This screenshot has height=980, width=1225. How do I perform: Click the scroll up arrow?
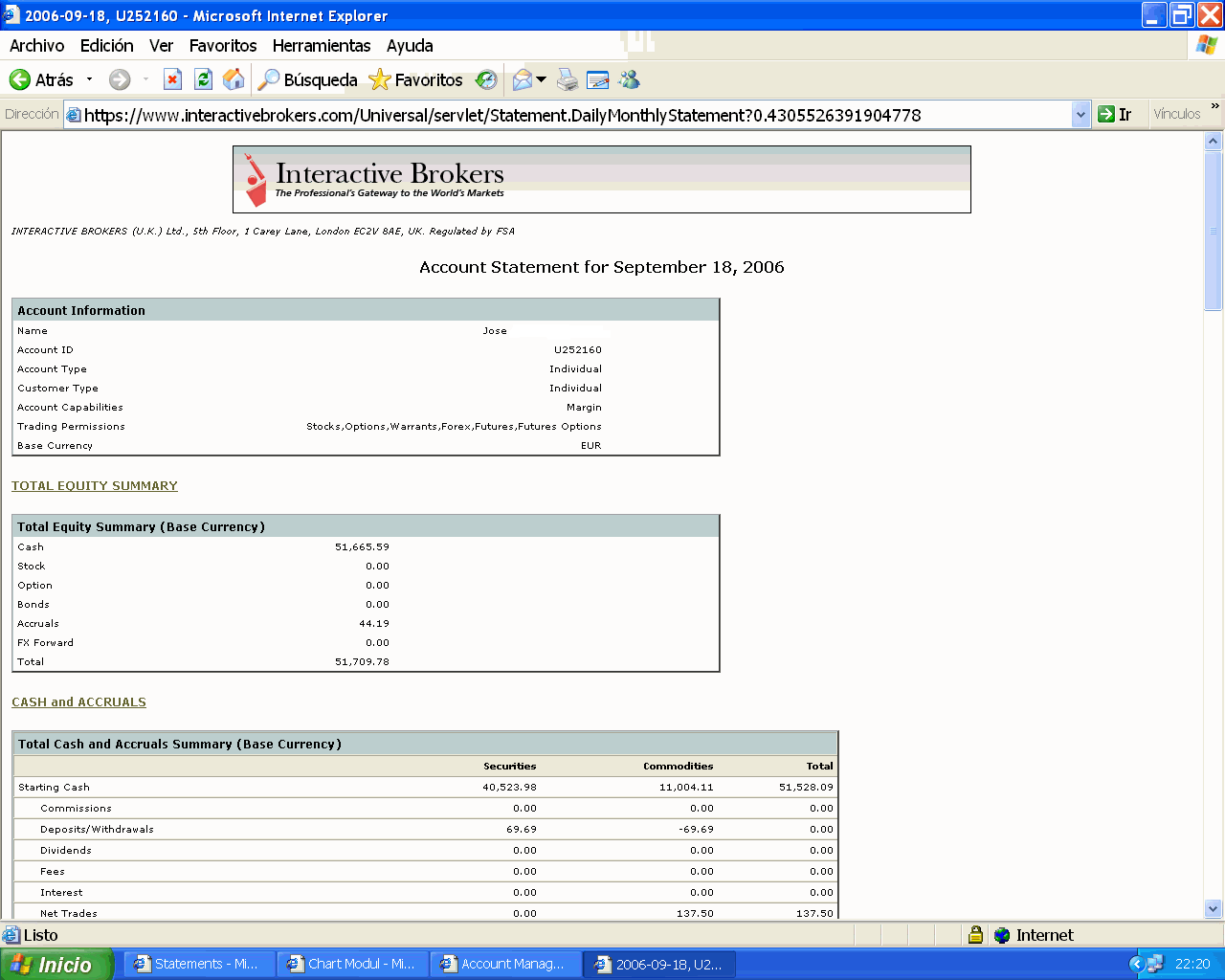(1214, 141)
